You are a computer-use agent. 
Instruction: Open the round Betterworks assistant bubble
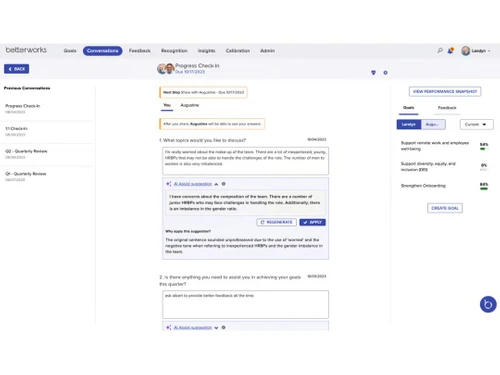488,304
